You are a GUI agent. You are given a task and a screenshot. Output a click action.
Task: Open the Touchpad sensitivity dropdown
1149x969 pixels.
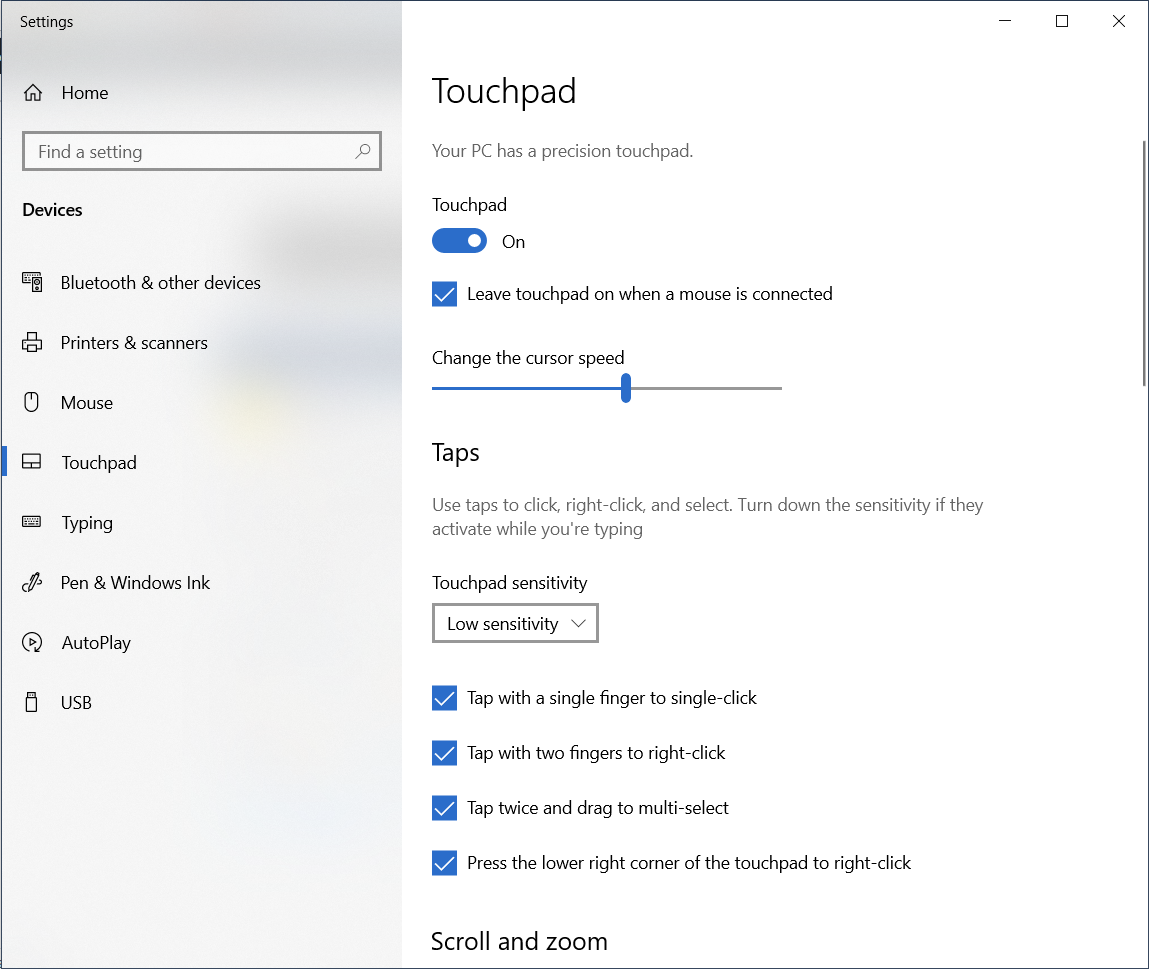click(515, 623)
